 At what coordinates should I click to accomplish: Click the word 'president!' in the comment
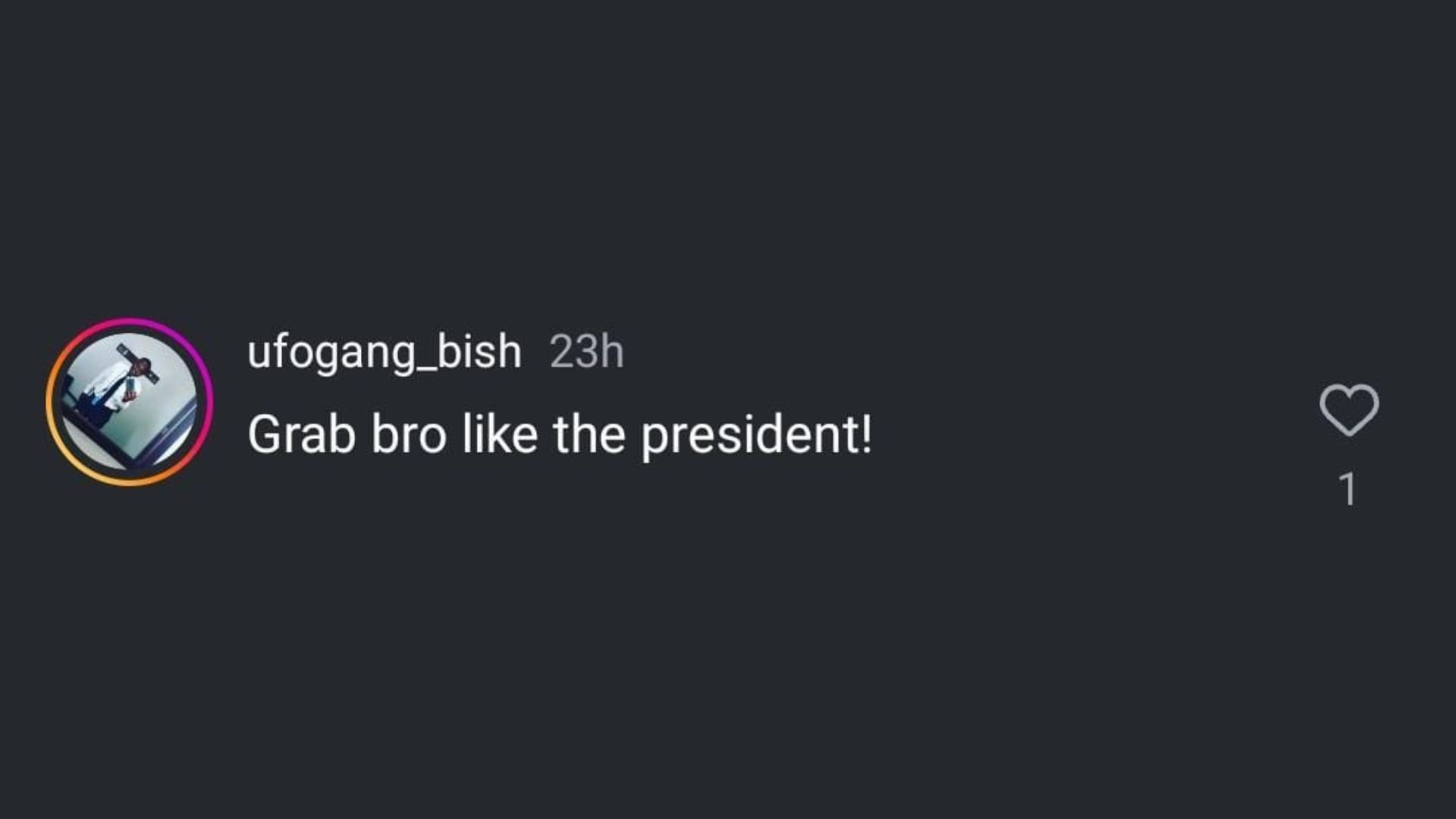756,435
